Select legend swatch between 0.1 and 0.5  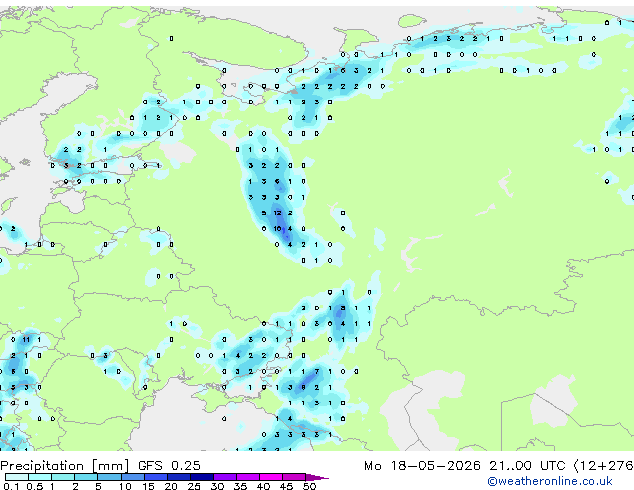click(x=17, y=477)
